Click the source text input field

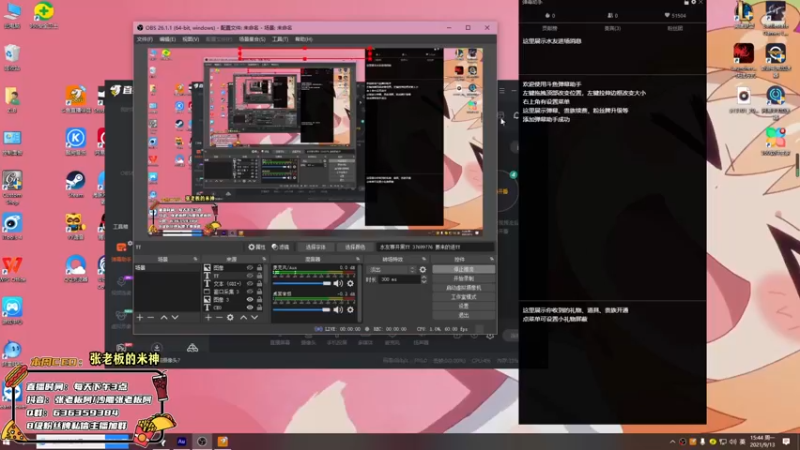pos(435,247)
